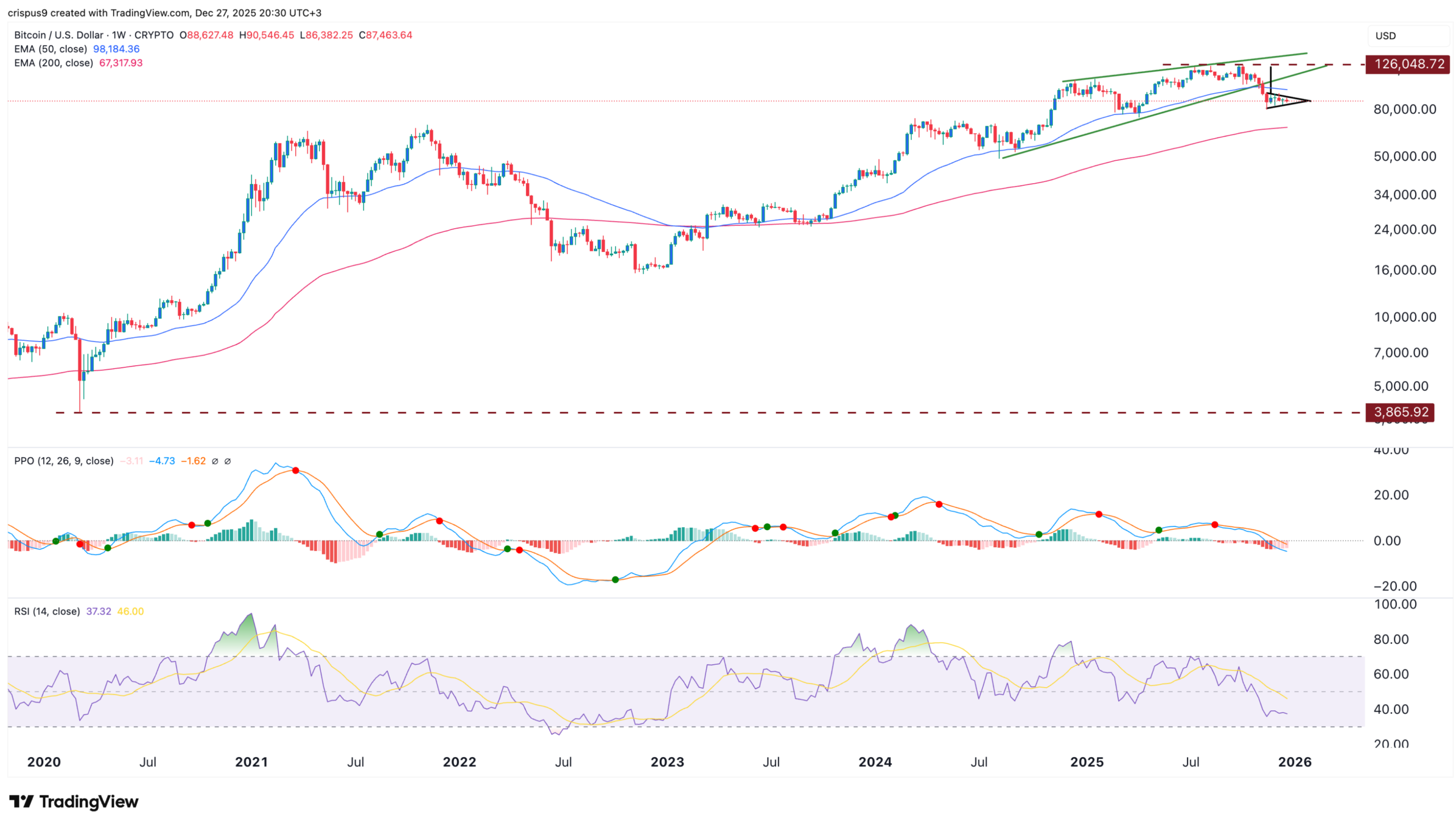Select the EMA (50, close) indicator label
Screen dimensions: 1456x815
point(51,49)
